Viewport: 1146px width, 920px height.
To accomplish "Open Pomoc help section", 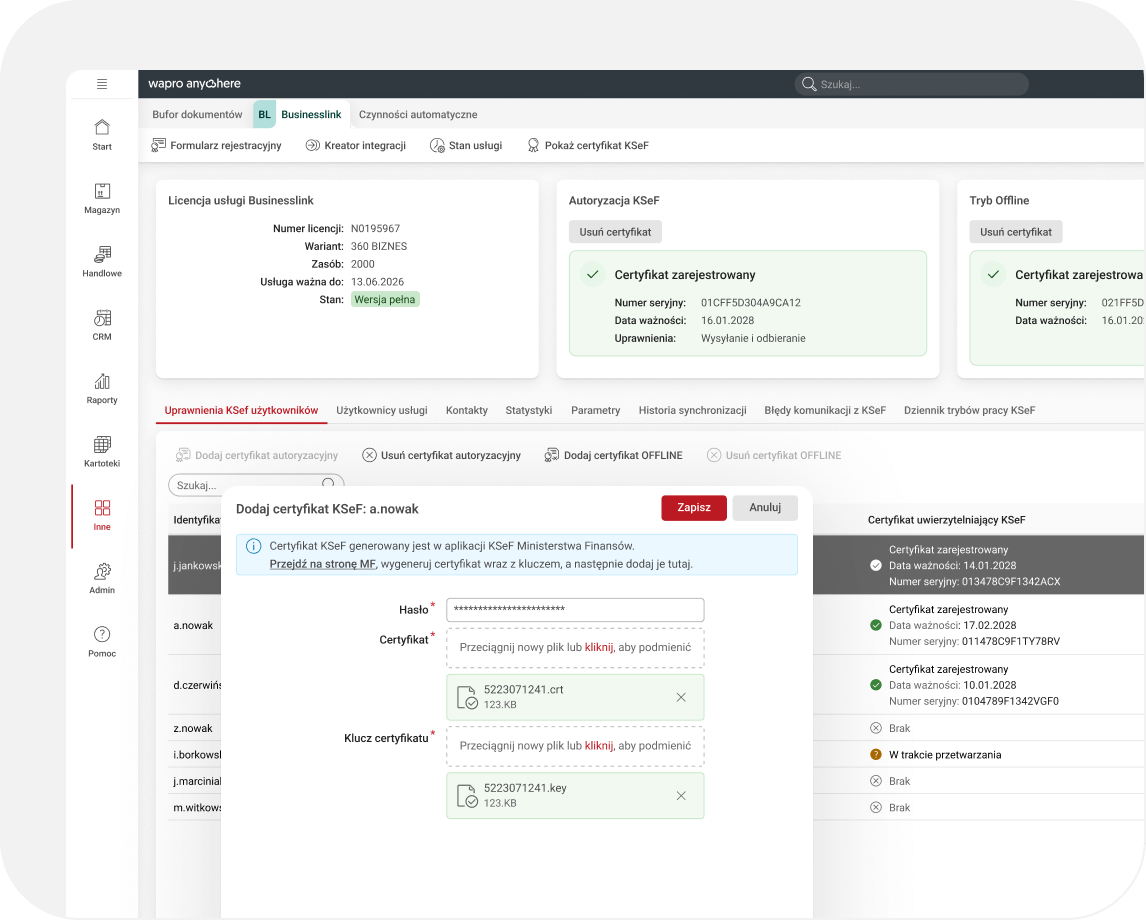I will pyautogui.click(x=102, y=641).
